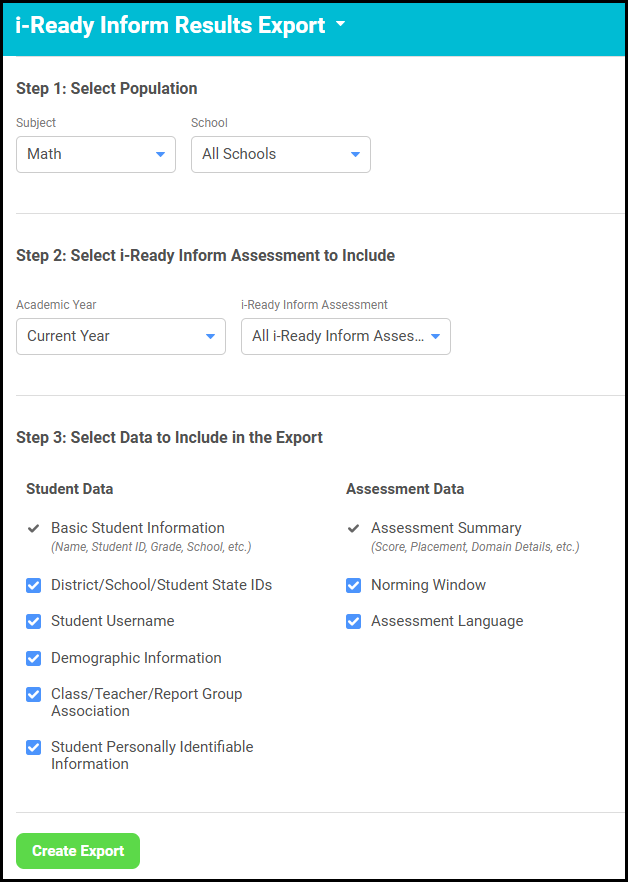Screen dimensions: 628x882
Task: Uncheck Student Personally Identifiable Information
Action: click(34, 748)
